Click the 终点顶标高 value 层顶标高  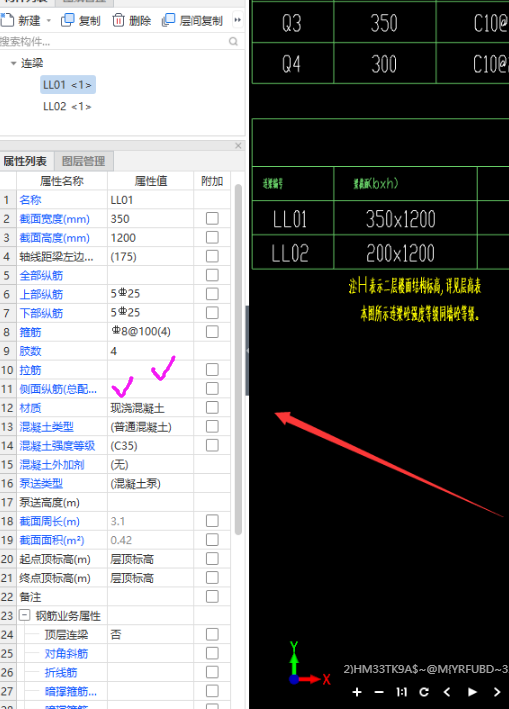pyautogui.click(x=151, y=578)
